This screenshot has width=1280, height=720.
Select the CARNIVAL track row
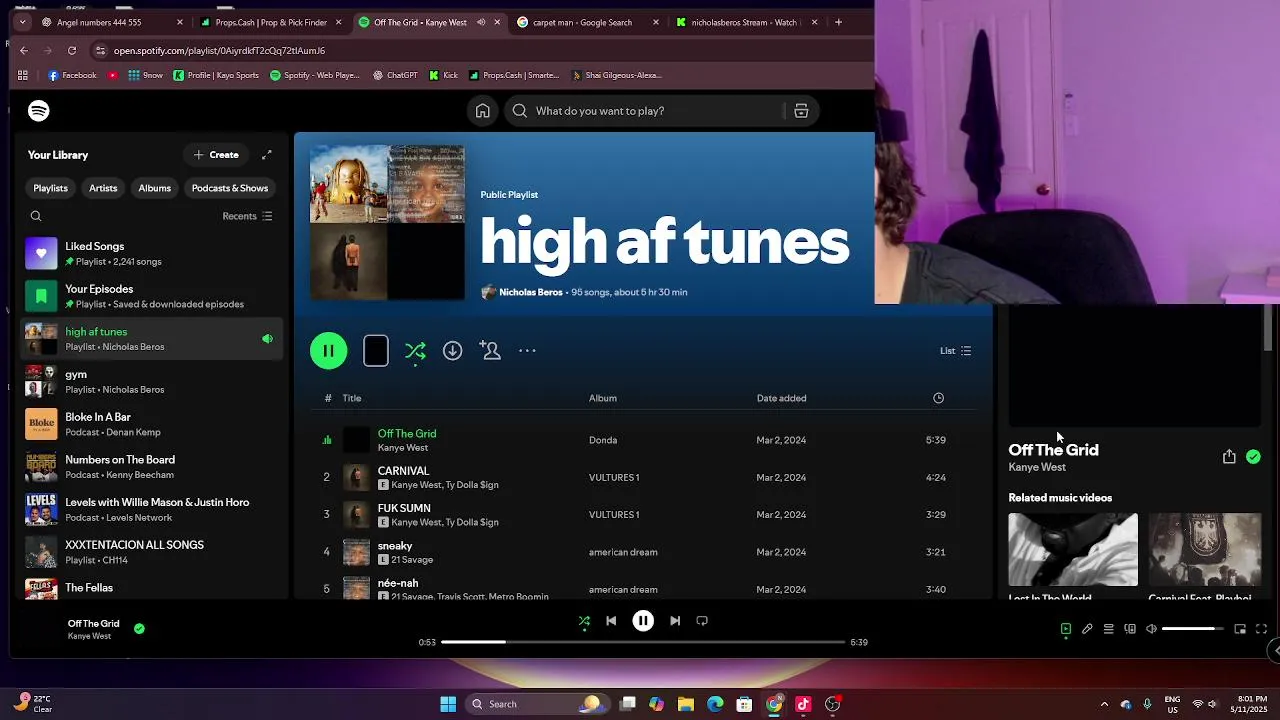tap(643, 477)
